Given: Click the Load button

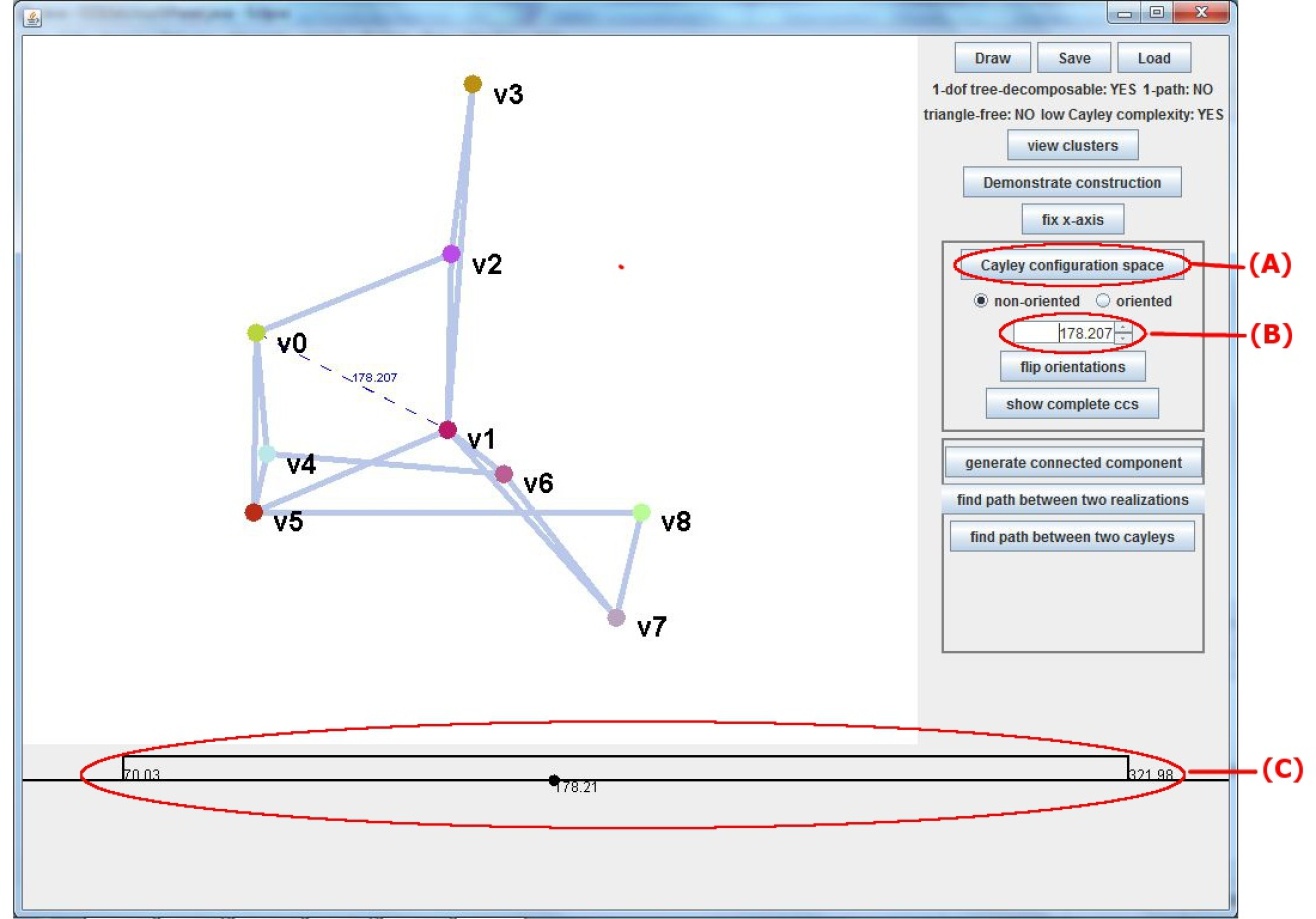Looking at the screenshot, I should [x=1154, y=58].
